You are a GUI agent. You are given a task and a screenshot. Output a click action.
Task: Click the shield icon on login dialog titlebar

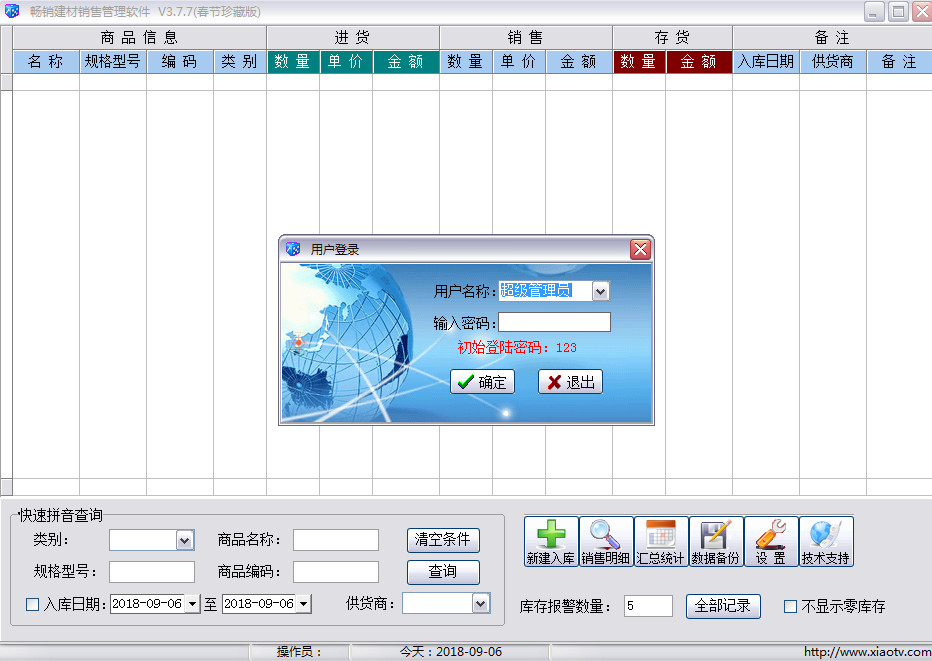(291, 250)
